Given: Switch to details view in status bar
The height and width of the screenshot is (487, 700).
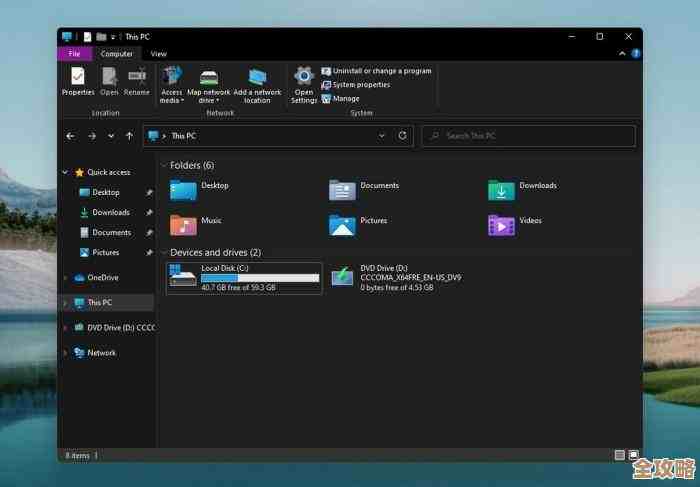Looking at the screenshot, I should 619,455.
